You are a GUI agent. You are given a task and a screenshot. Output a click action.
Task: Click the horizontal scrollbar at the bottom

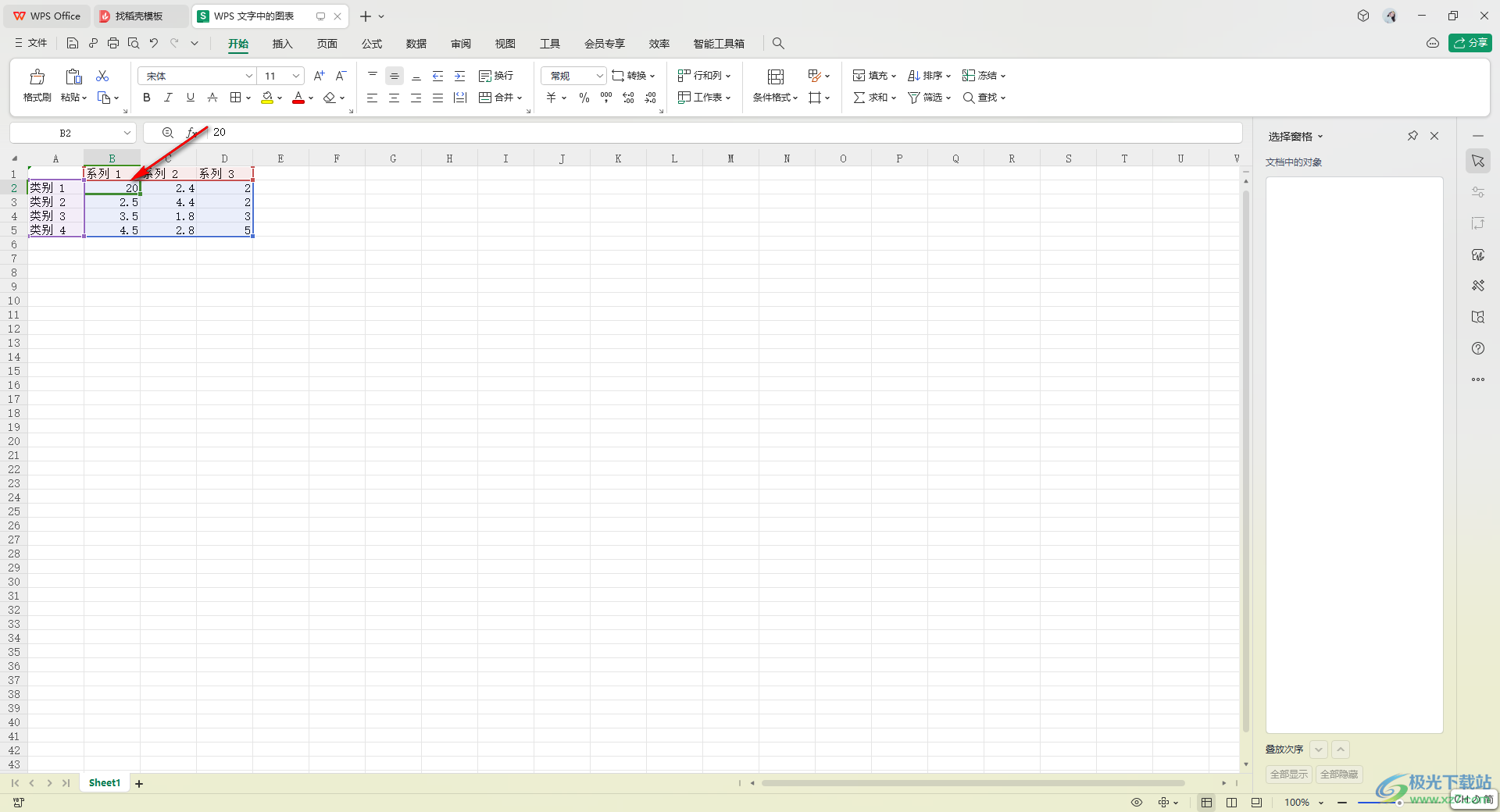(973, 782)
